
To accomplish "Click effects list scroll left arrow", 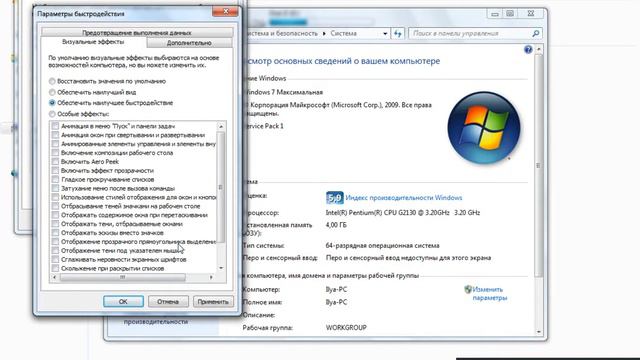I will coord(55,277).
